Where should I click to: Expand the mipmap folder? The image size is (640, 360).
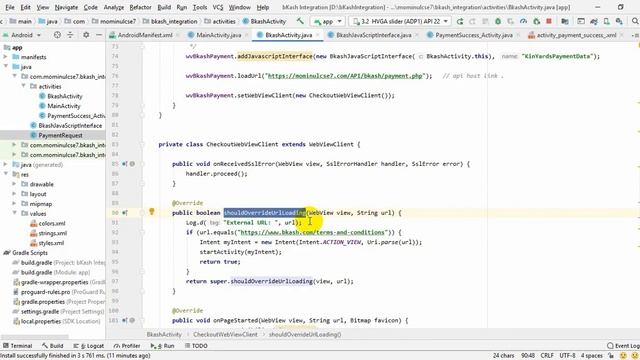14,204
